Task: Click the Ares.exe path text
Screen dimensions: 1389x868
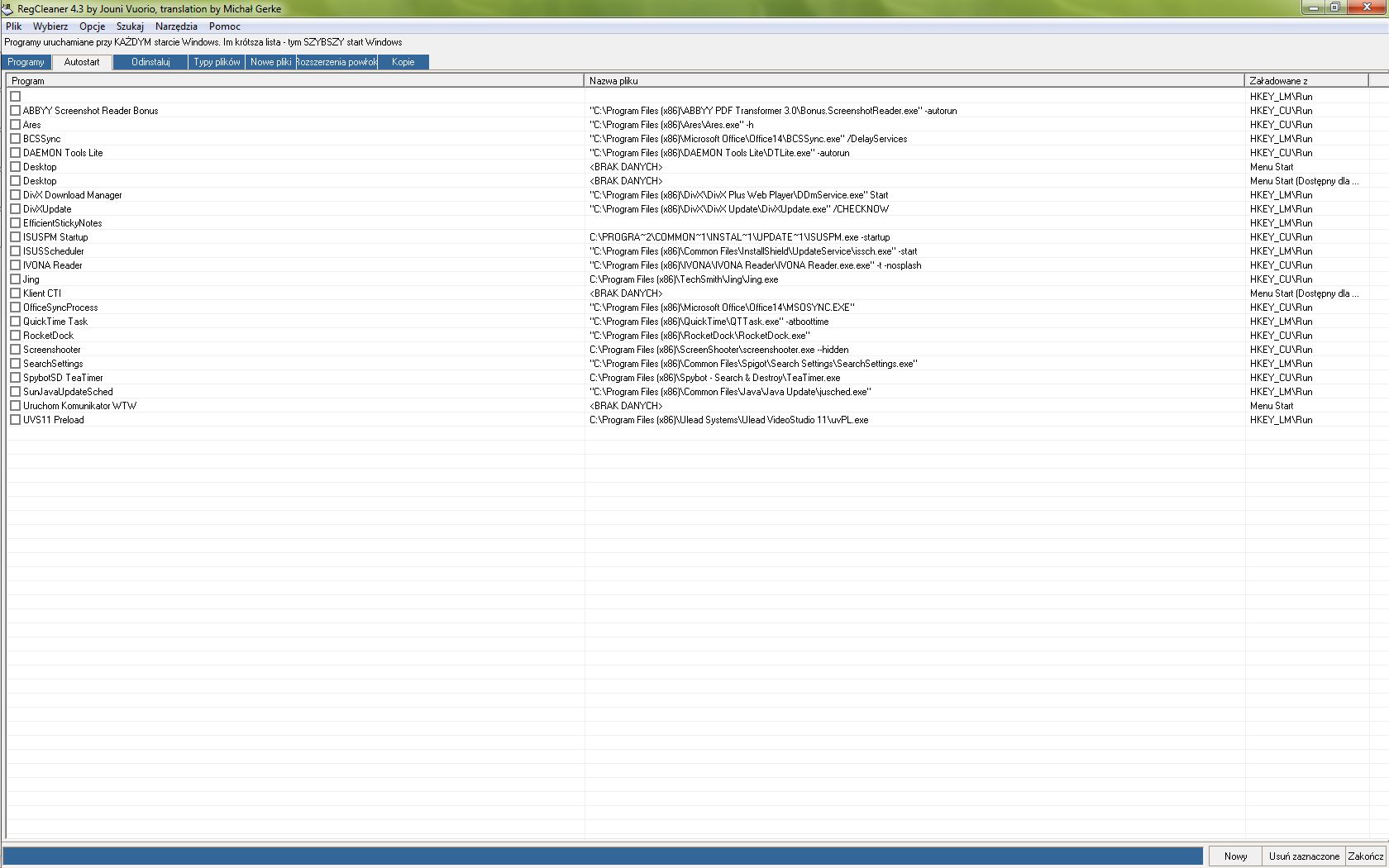Action: point(671,125)
